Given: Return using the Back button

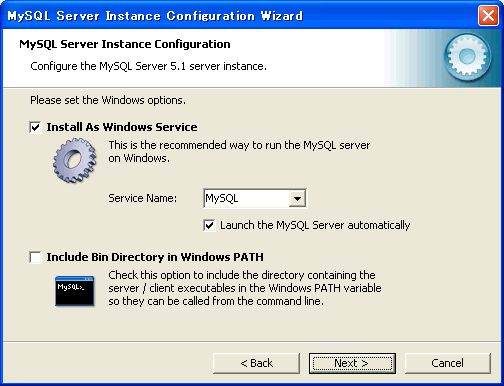Looking at the screenshot, I should point(256,363).
